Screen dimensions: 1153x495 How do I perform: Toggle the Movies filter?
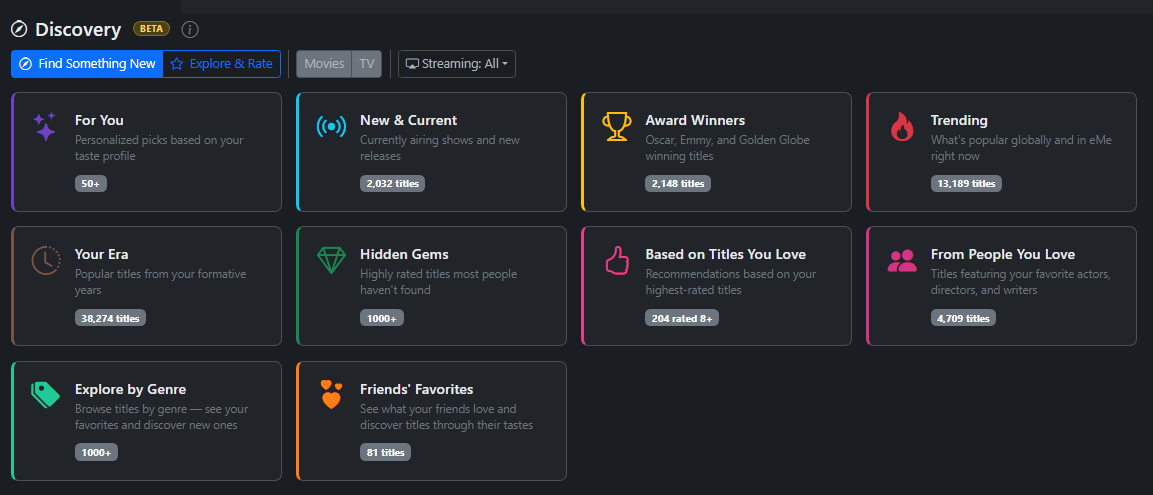tap(324, 64)
